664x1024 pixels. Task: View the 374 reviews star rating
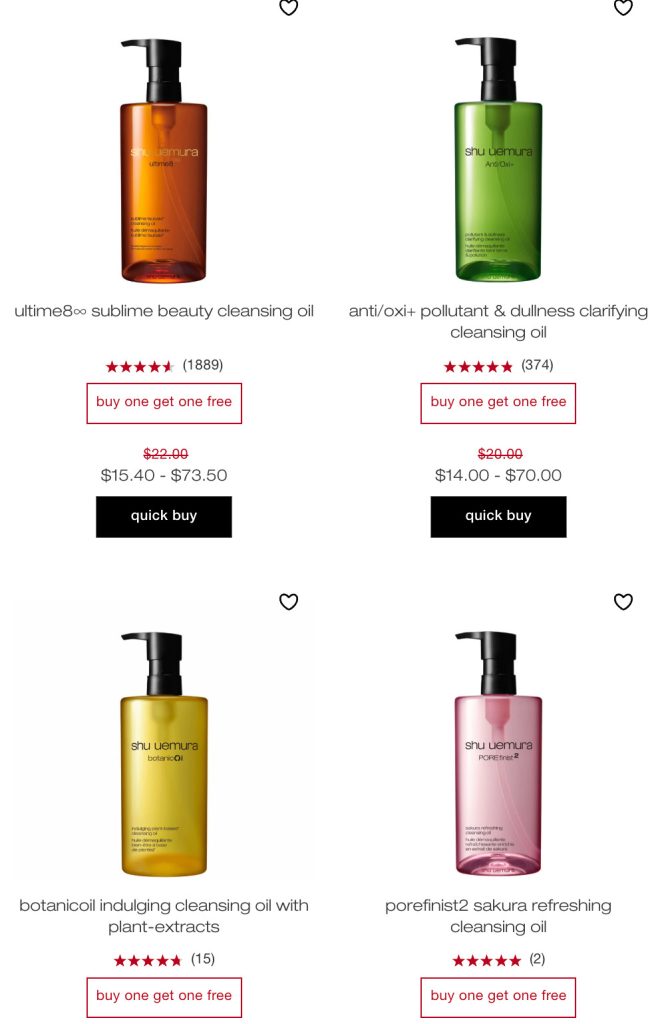click(498, 366)
